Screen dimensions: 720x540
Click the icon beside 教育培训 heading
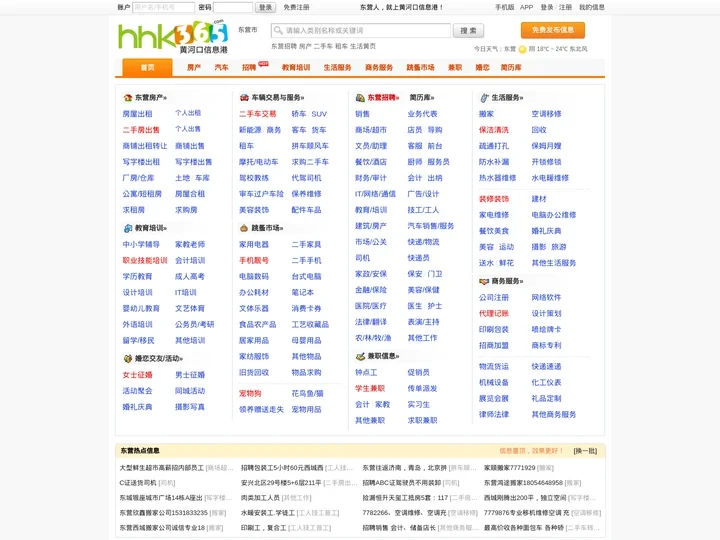128,228
